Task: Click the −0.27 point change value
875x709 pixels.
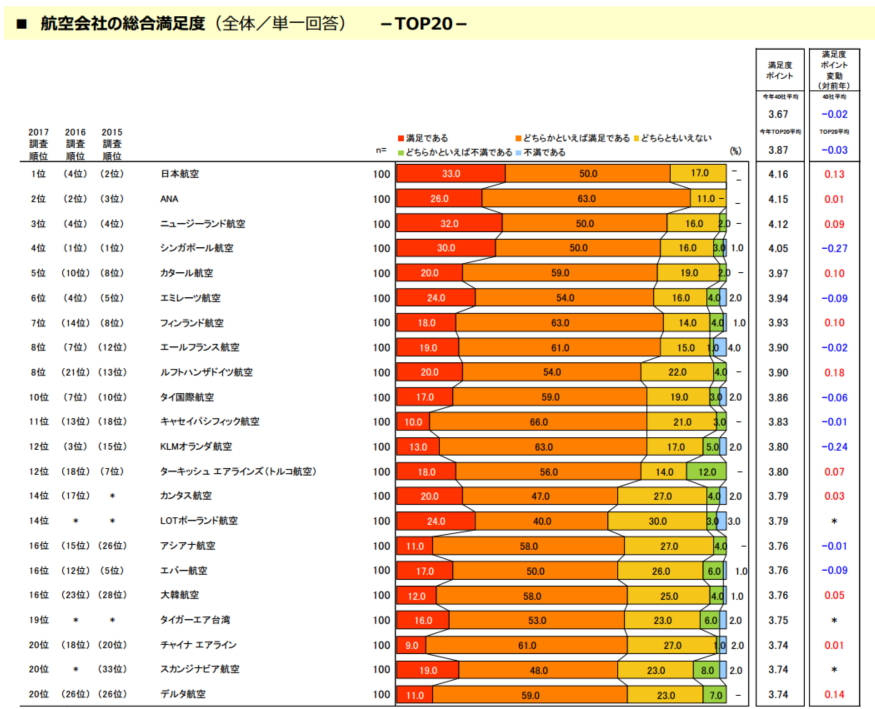Action: tap(834, 249)
